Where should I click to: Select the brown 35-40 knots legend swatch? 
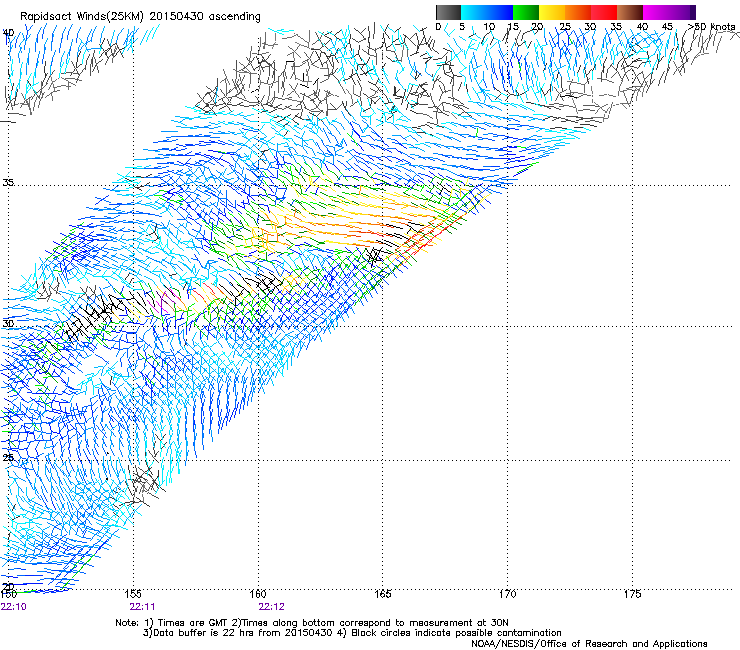pos(630,12)
